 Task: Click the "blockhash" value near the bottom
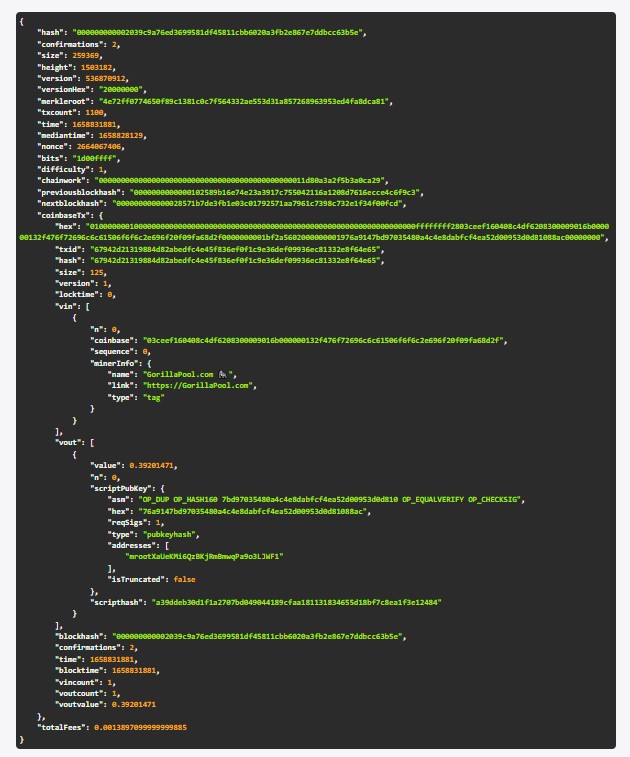point(259,636)
